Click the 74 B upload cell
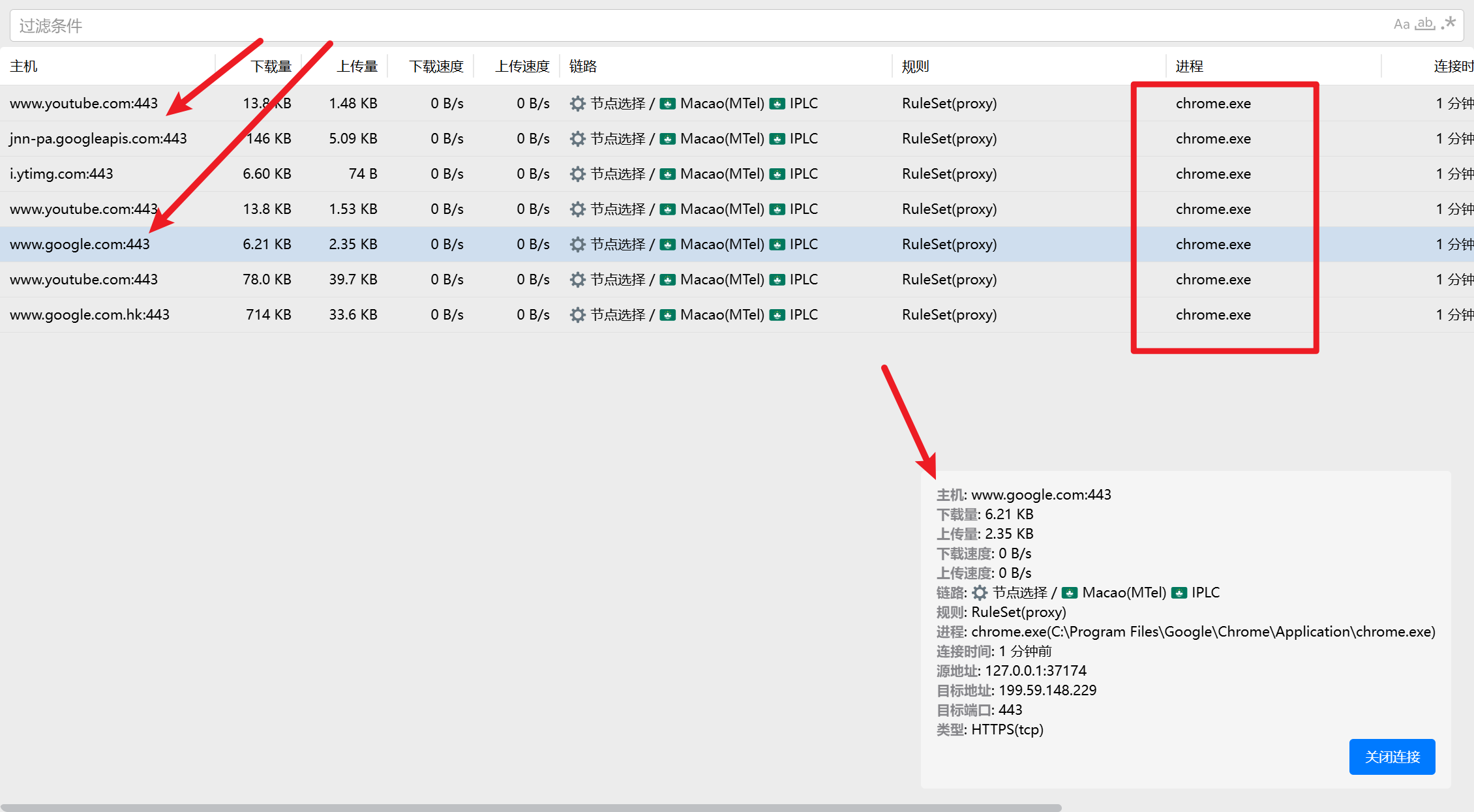The image size is (1474, 812). click(x=363, y=173)
